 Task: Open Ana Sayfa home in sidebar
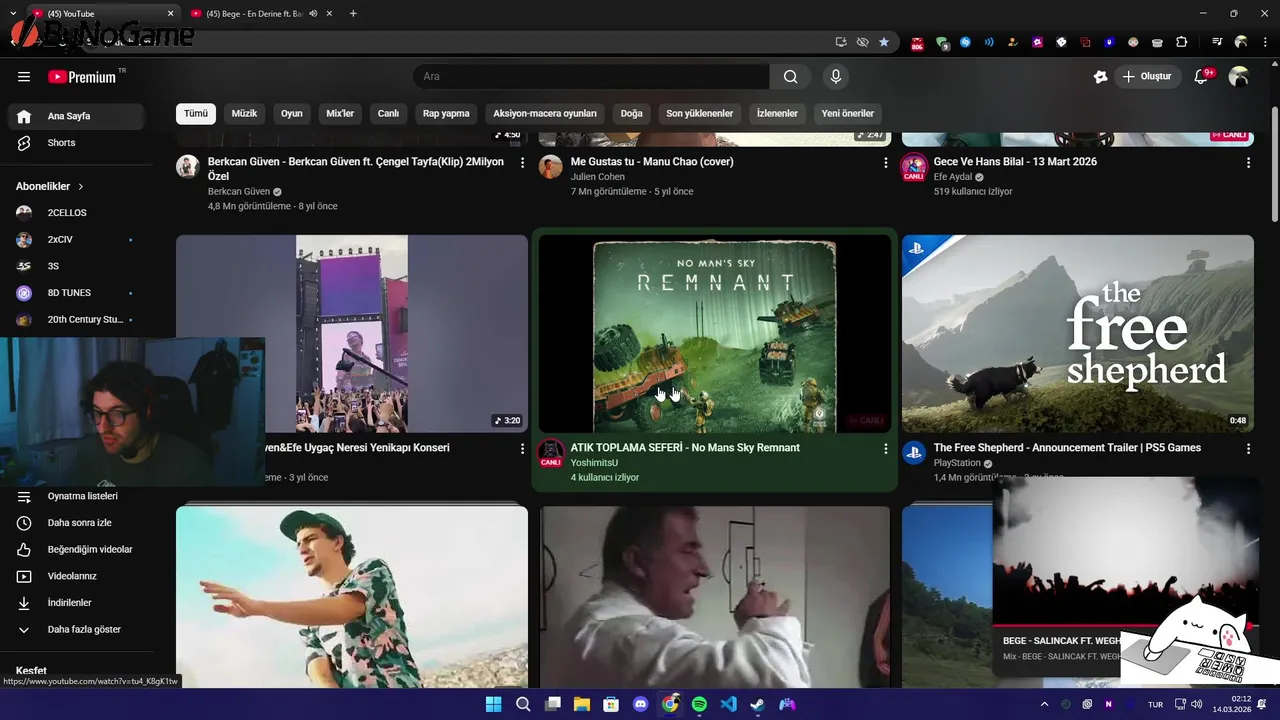[x=76, y=116]
